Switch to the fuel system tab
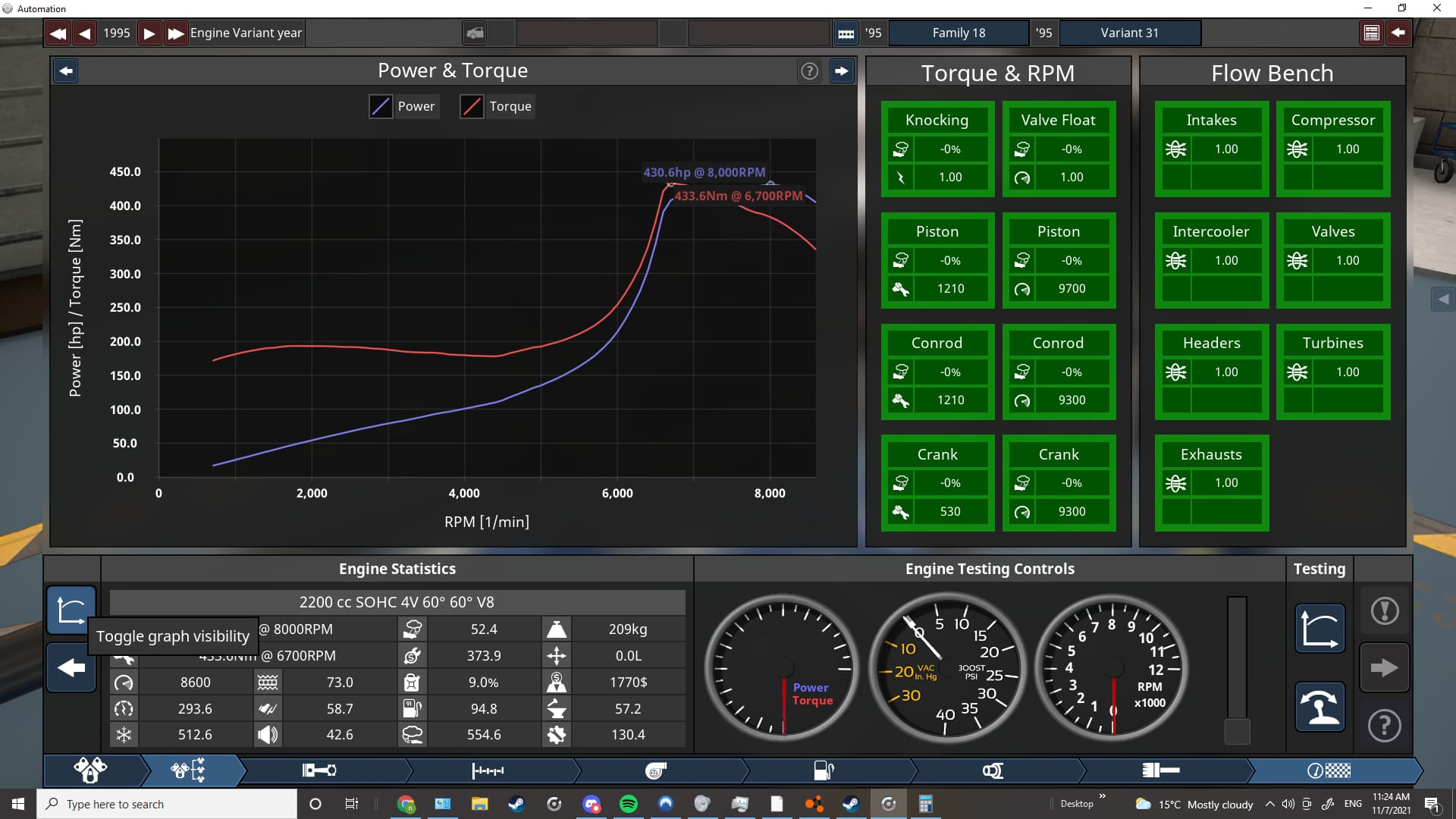1456x819 pixels. click(824, 770)
